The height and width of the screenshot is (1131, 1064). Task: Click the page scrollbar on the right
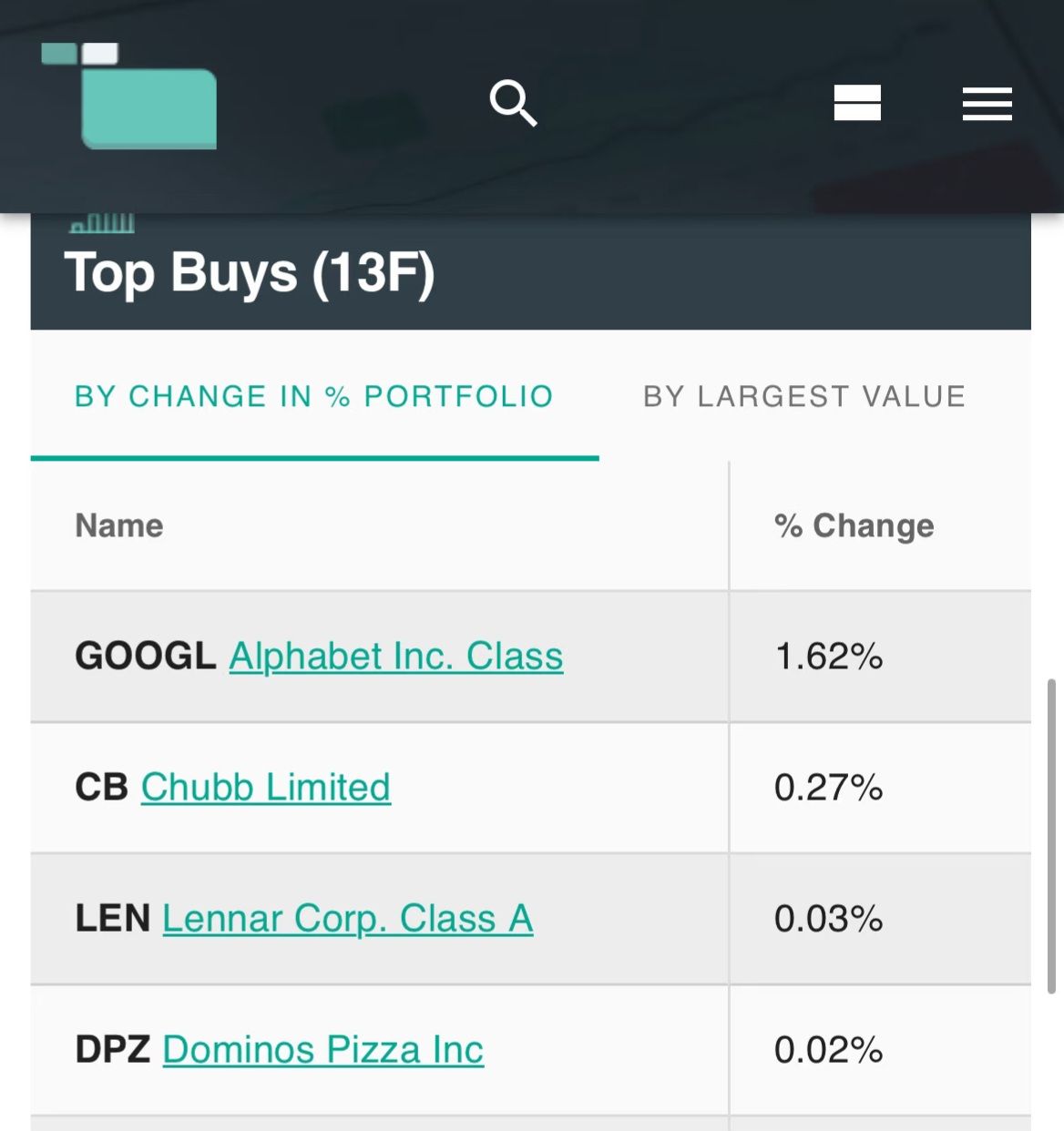click(1052, 835)
